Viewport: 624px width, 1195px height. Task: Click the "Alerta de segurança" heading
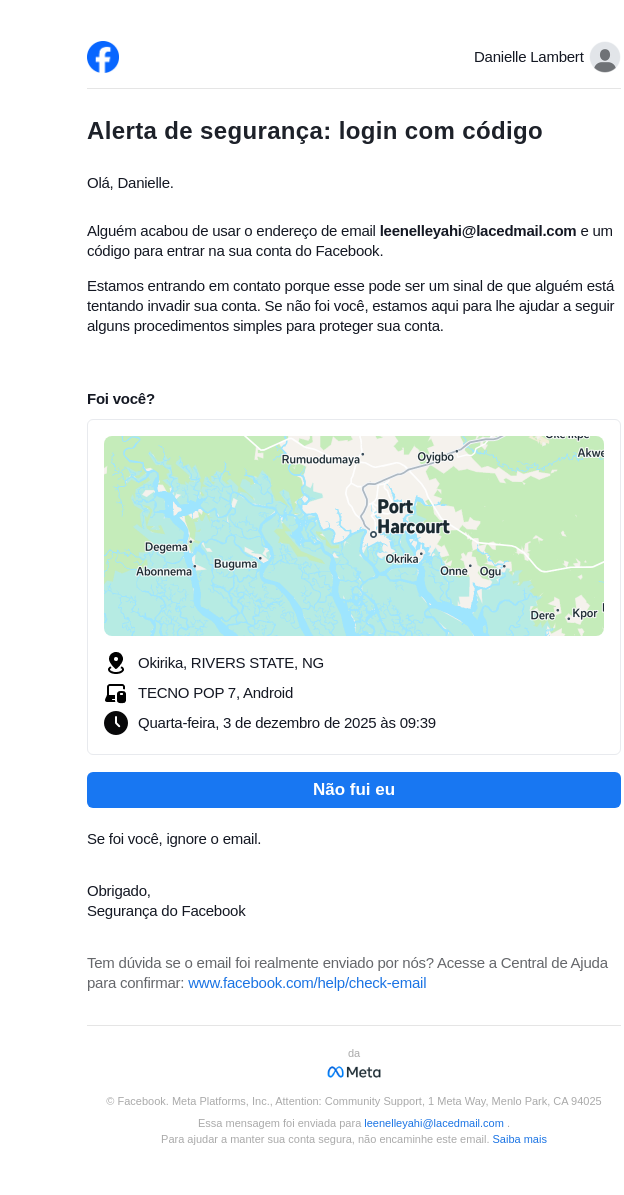pos(314,131)
